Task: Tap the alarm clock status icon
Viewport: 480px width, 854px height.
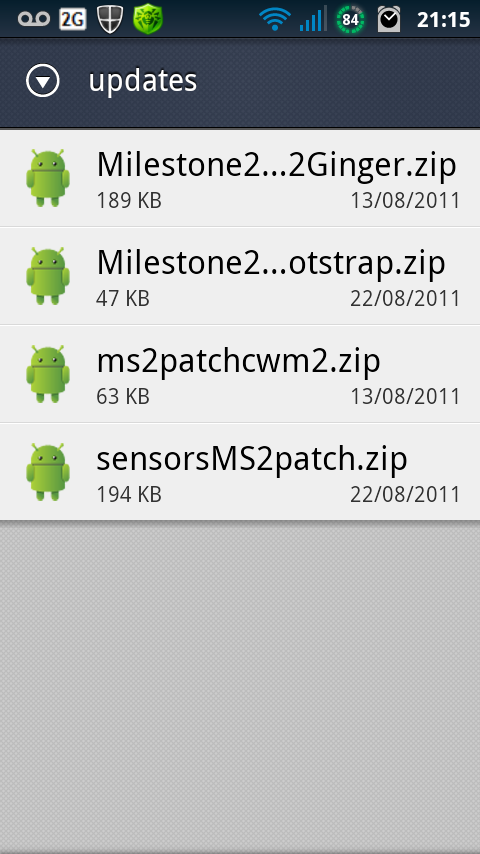Action: point(389,19)
